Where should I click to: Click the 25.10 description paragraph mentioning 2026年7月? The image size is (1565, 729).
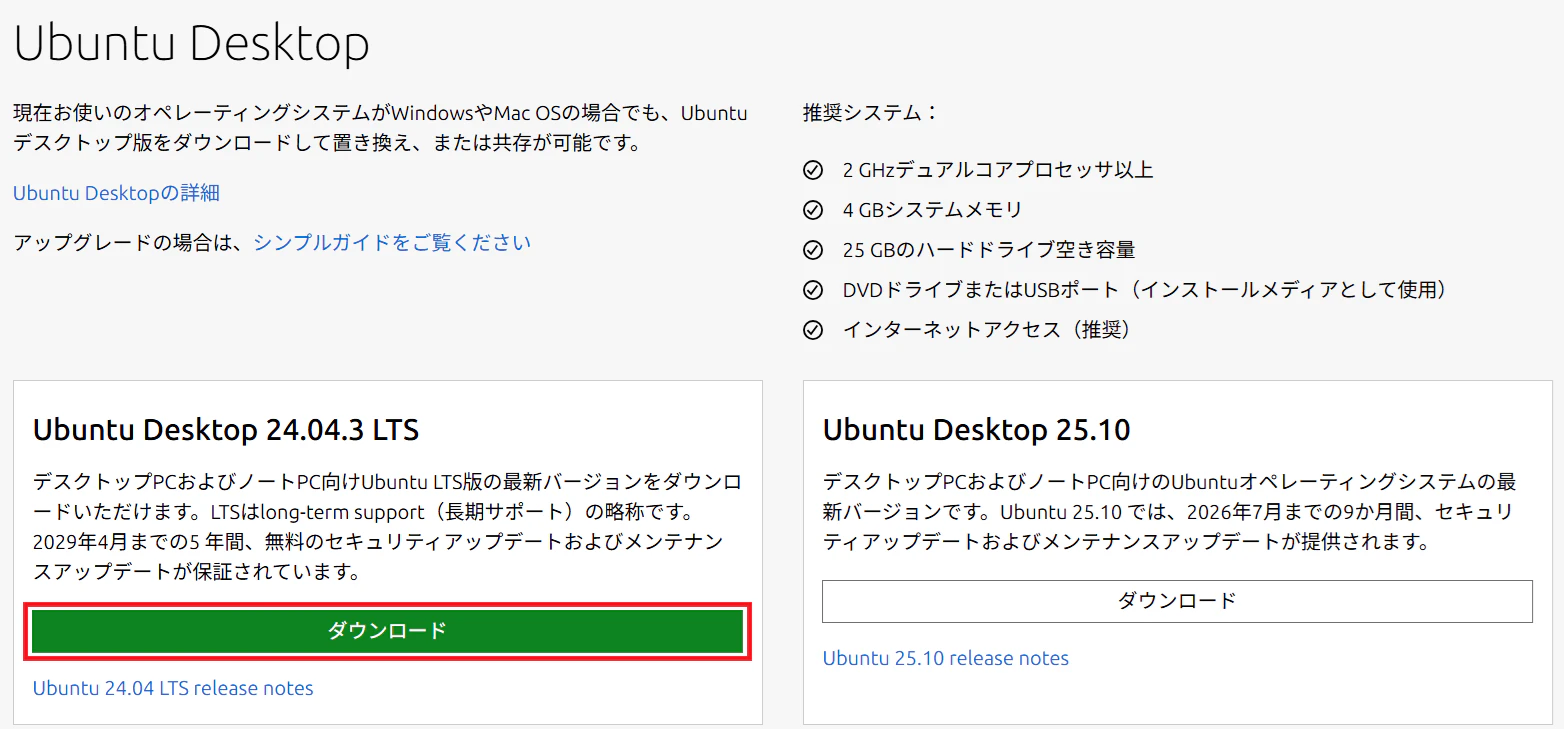1170,512
